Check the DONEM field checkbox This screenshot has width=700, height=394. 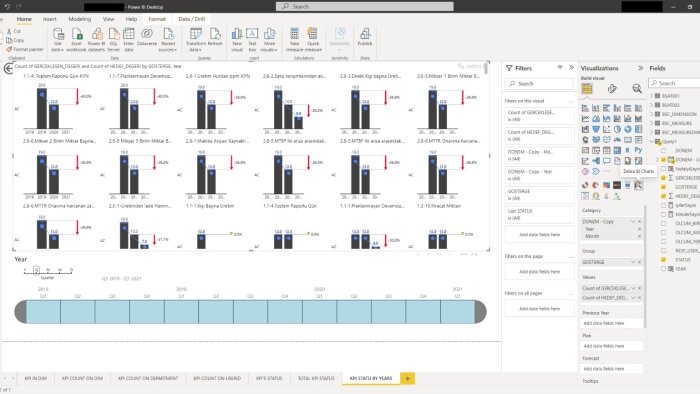[663, 150]
